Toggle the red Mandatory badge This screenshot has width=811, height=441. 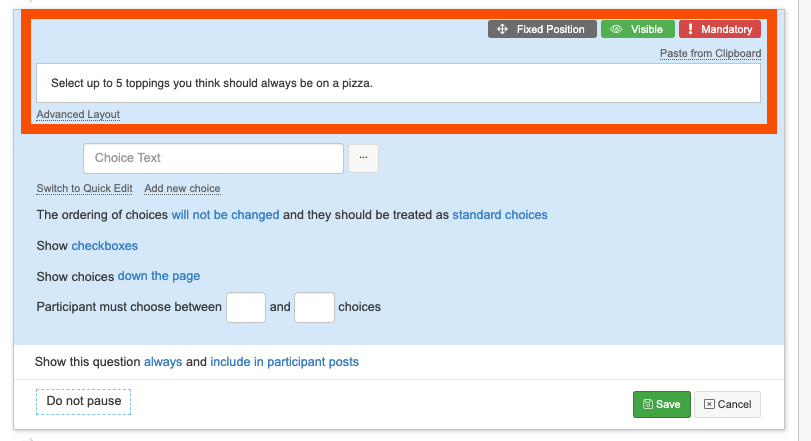point(719,30)
